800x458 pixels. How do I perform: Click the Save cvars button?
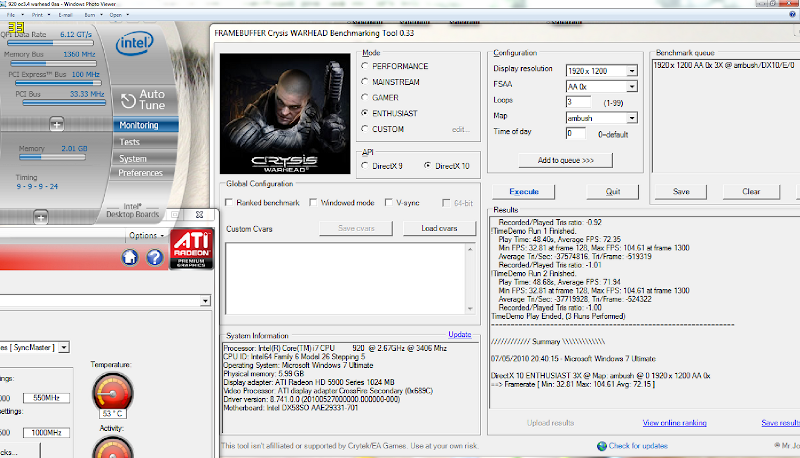[356, 228]
